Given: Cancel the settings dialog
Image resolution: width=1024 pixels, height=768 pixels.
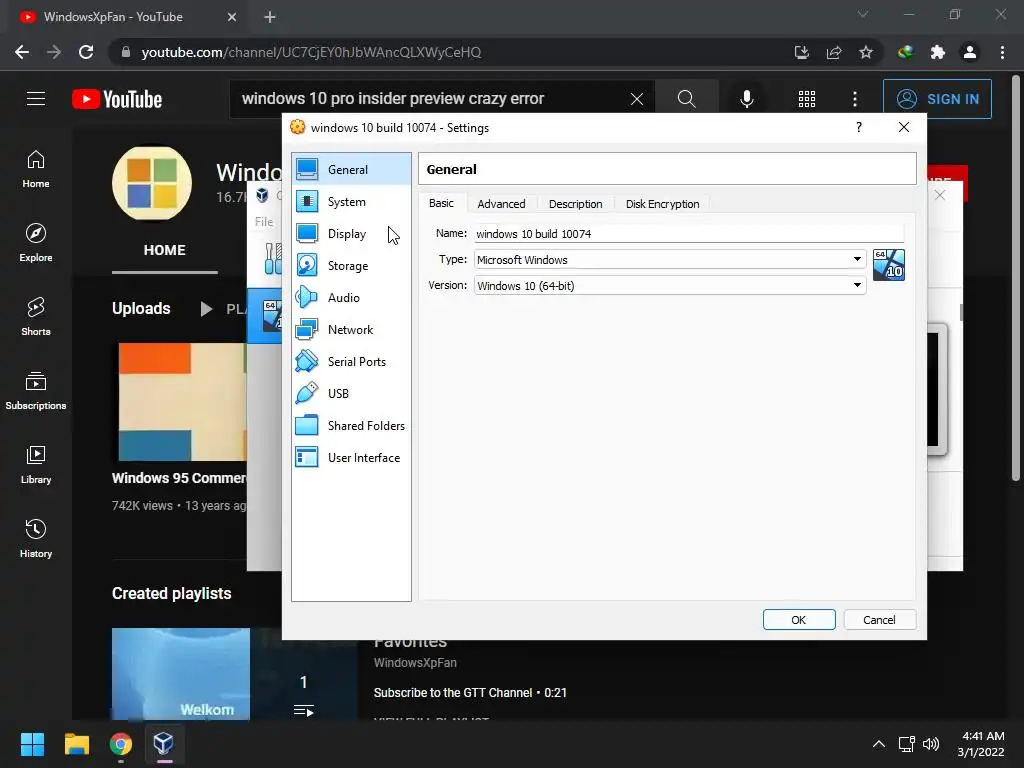Looking at the screenshot, I should point(879,620).
